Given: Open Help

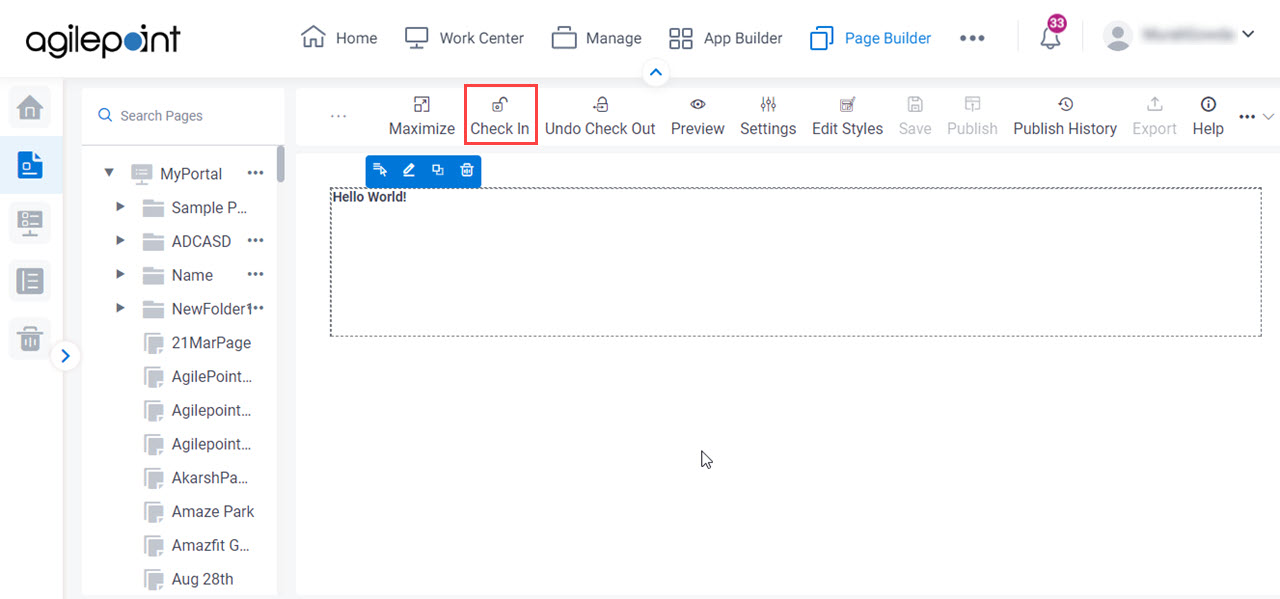Looking at the screenshot, I should [1208, 116].
